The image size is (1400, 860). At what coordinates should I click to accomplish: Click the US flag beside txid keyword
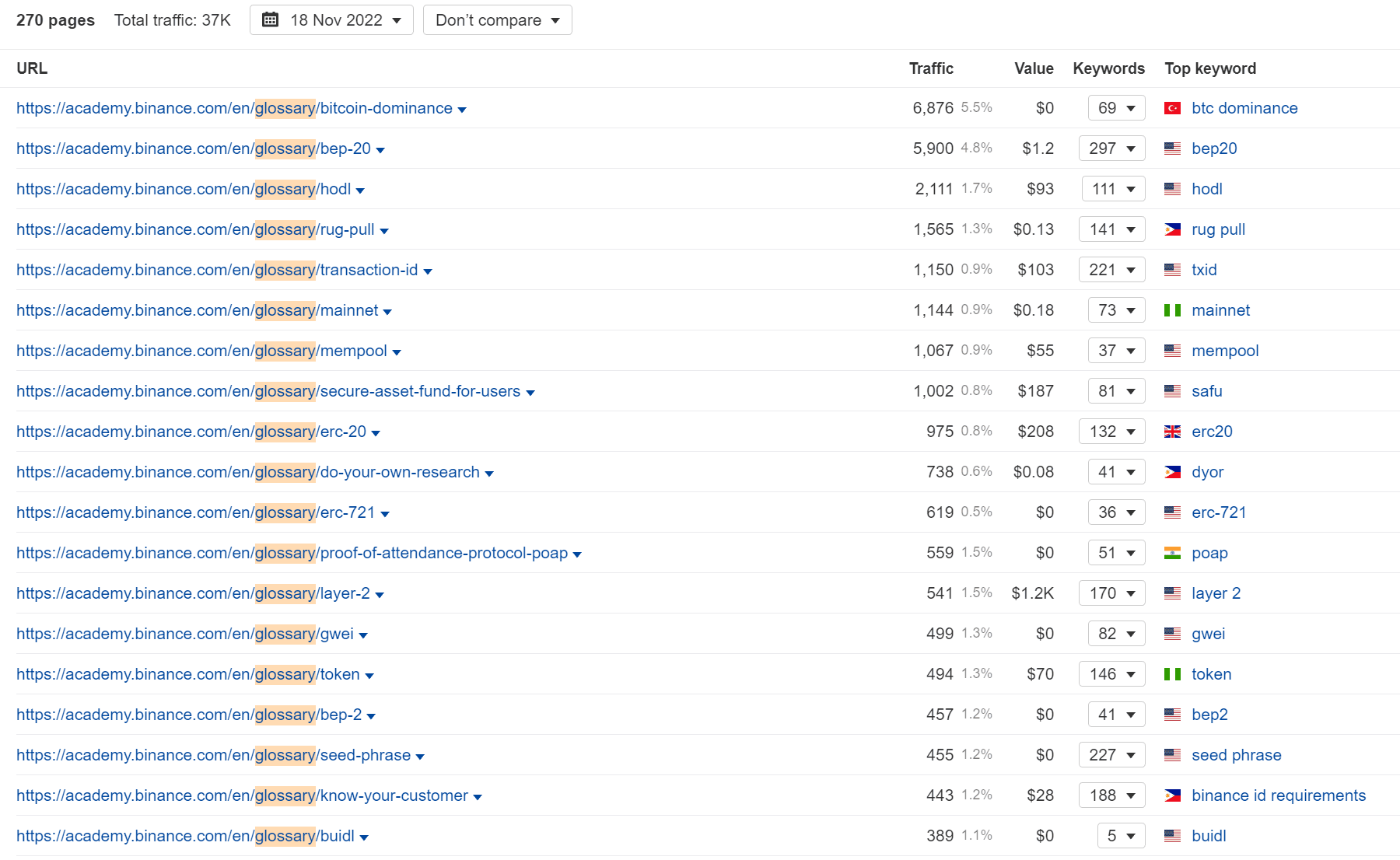(x=1172, y=270)
